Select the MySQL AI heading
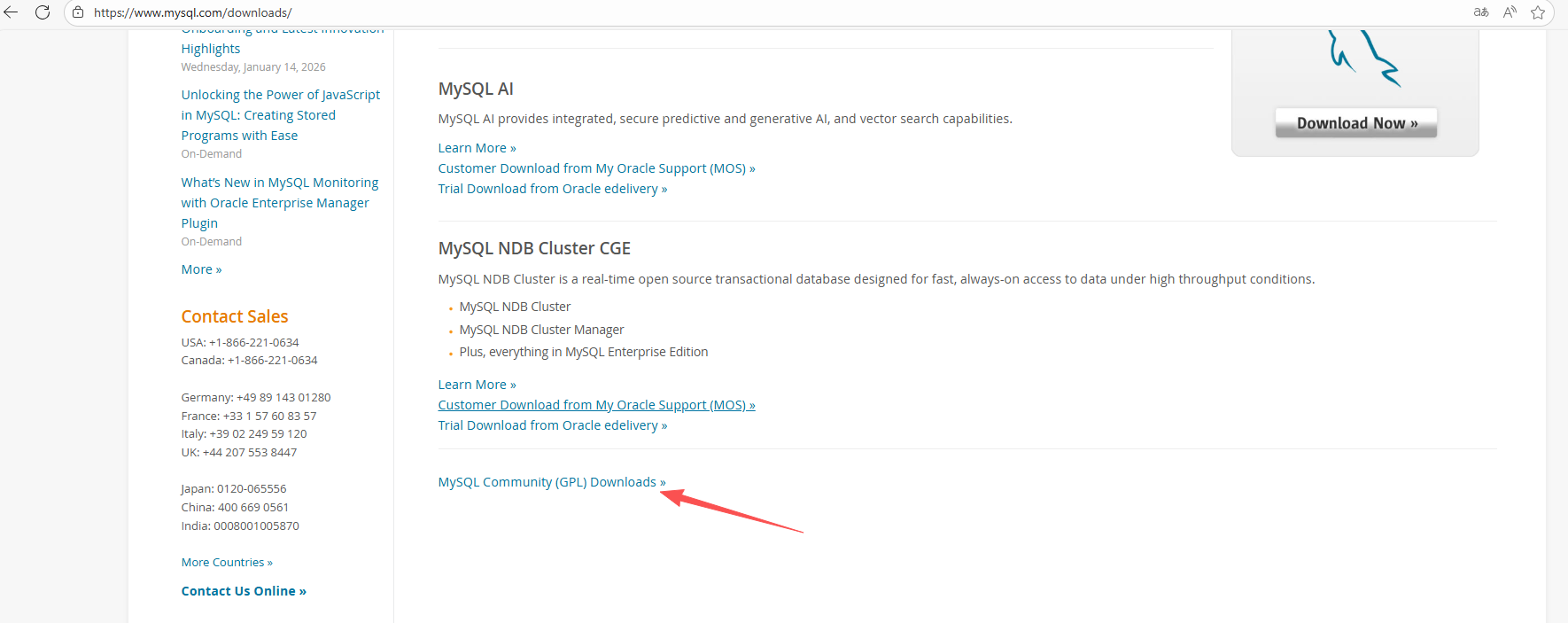 (476, 89)
